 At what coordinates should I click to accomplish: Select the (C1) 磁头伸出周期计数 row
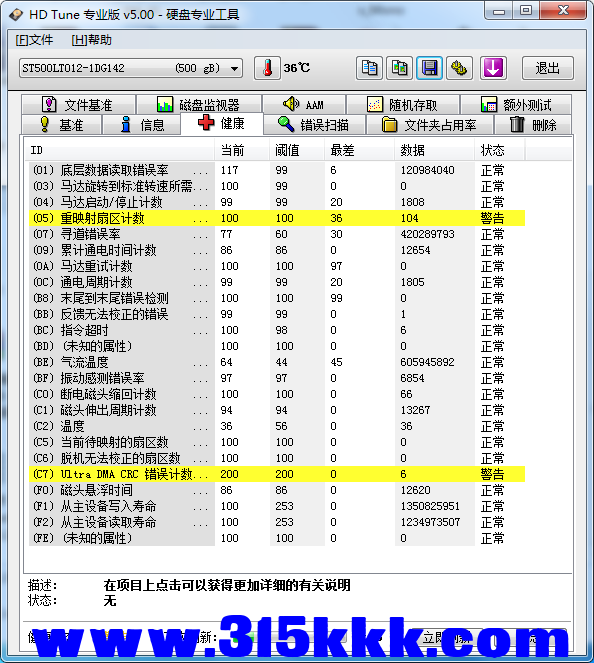277,410
